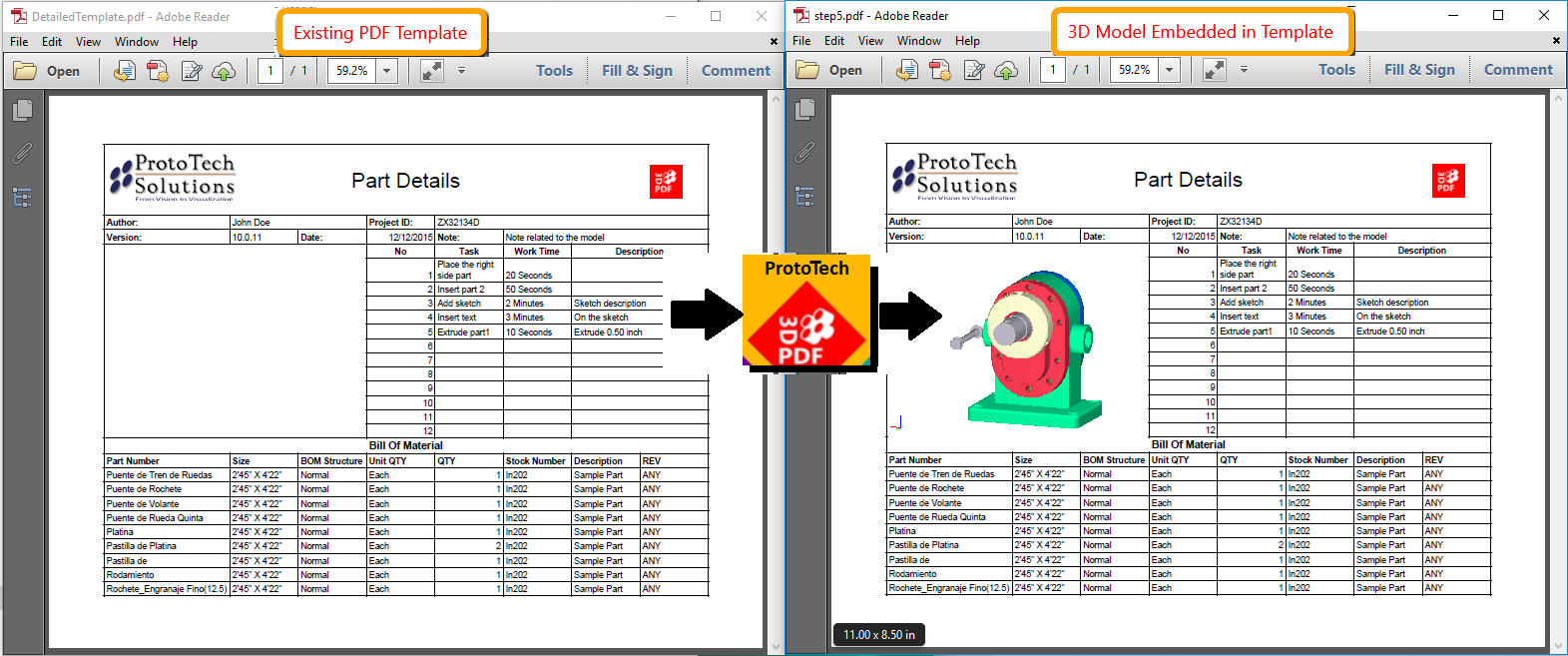This screenshot has height=656, width=1568.
Task: Open the Edit menu in DetailedTemplate.pdf window
Action: [52, 42]
